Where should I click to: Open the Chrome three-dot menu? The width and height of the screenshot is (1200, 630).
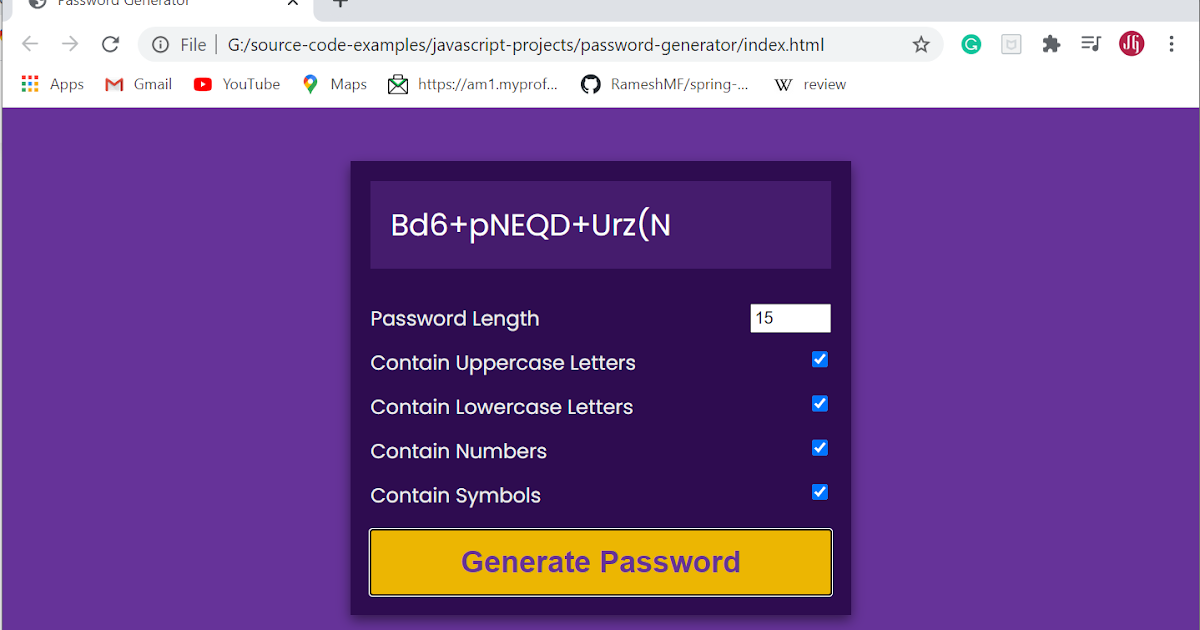click(1171, 44)
